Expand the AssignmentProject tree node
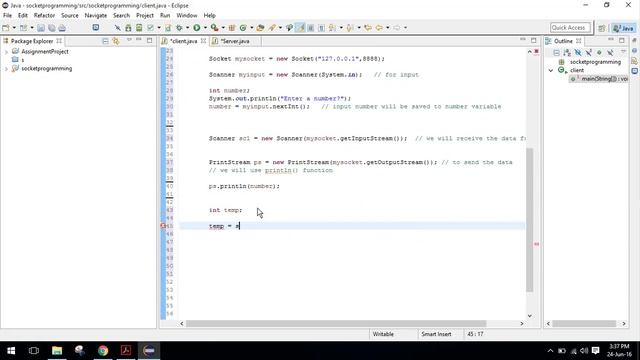The image size is (640, 360). [6, 52]
